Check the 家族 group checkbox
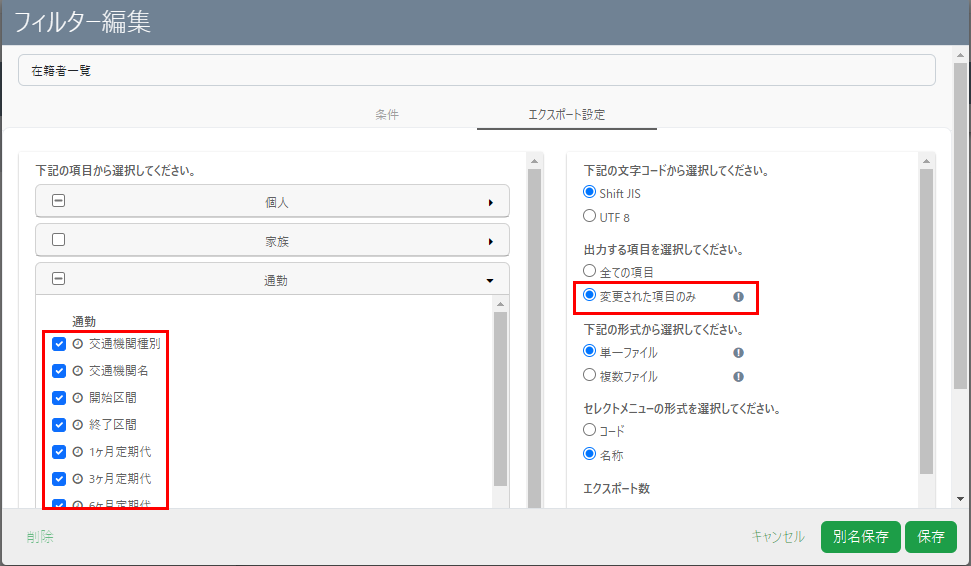Screen dimensions: 971x566 point(59,241)
